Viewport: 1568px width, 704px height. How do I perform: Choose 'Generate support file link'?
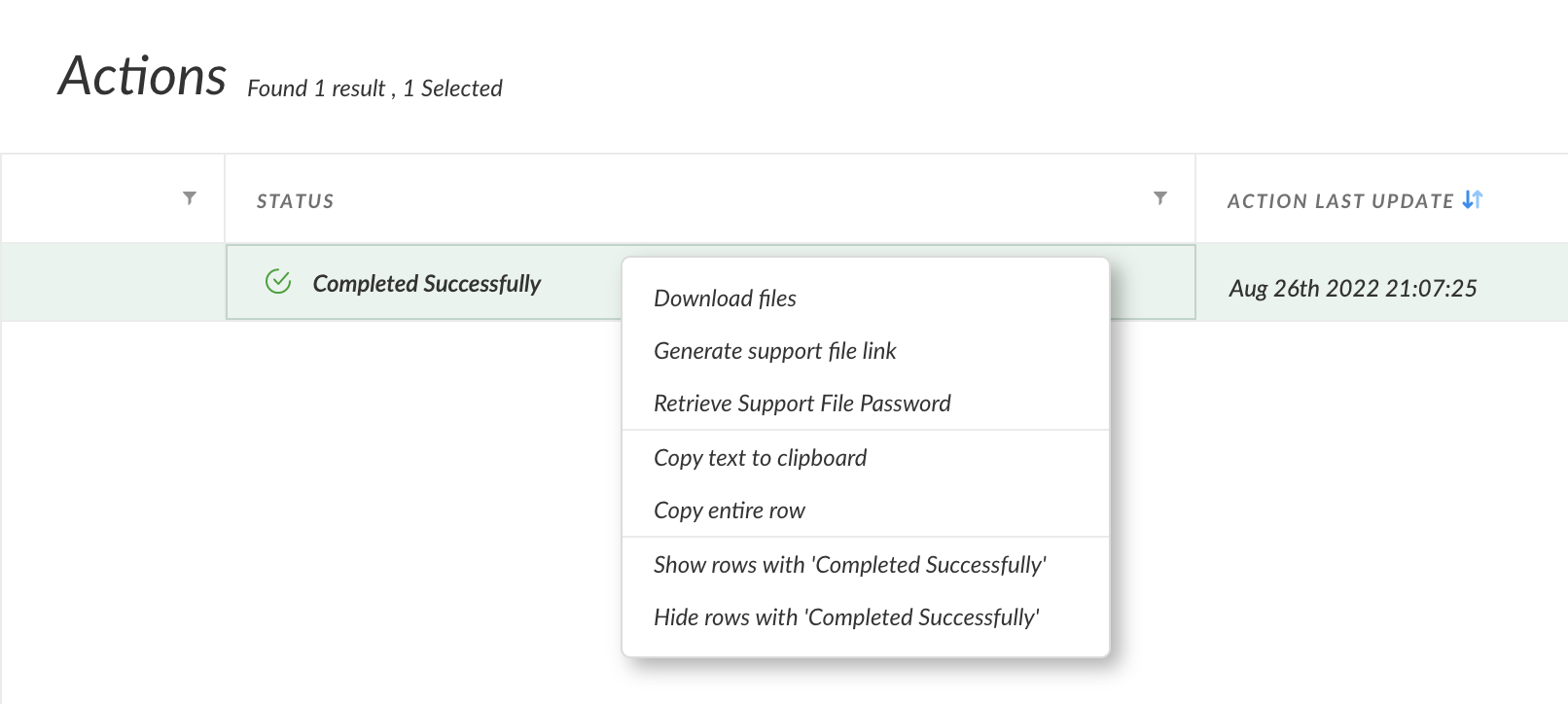pyautogui.click(x=775, y=351)
